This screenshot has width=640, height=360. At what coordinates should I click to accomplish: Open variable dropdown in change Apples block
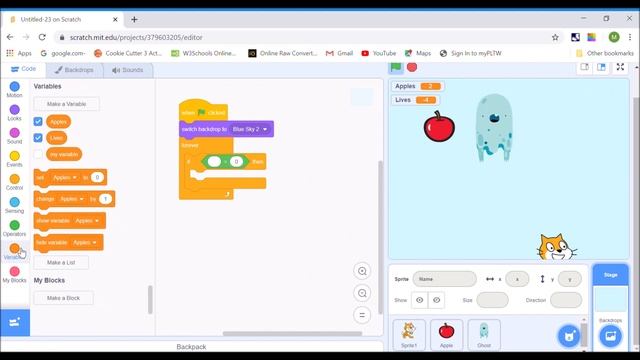coord(72,199)
